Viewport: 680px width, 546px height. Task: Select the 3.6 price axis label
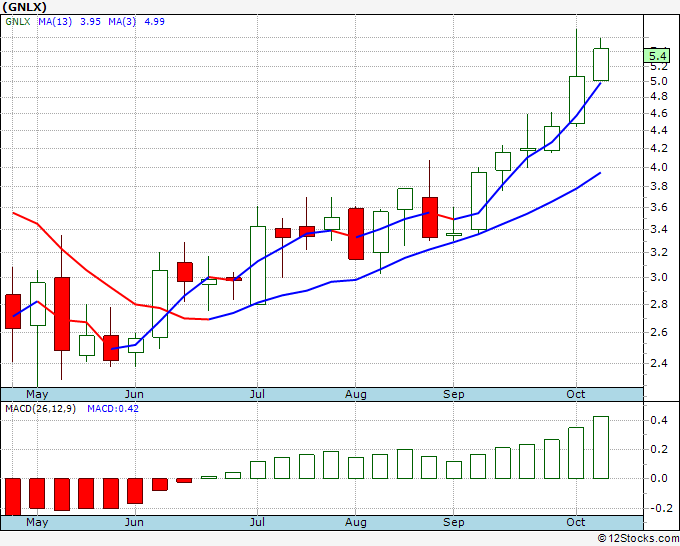click(x=659, y=207)
